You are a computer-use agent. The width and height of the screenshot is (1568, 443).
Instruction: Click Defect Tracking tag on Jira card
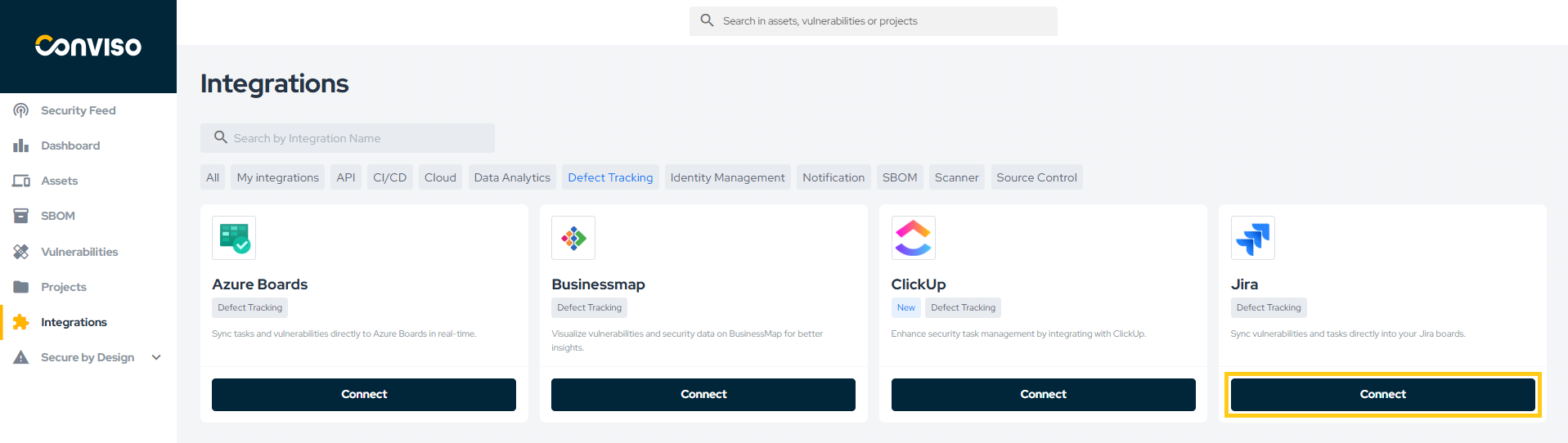click(x=1269, y=307)
